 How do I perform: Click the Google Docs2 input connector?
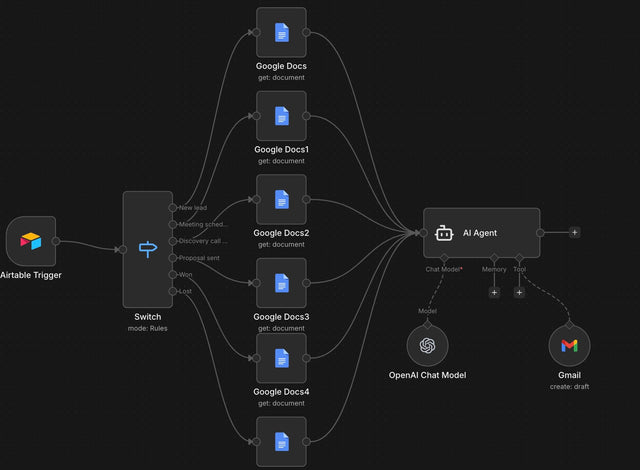256,200
